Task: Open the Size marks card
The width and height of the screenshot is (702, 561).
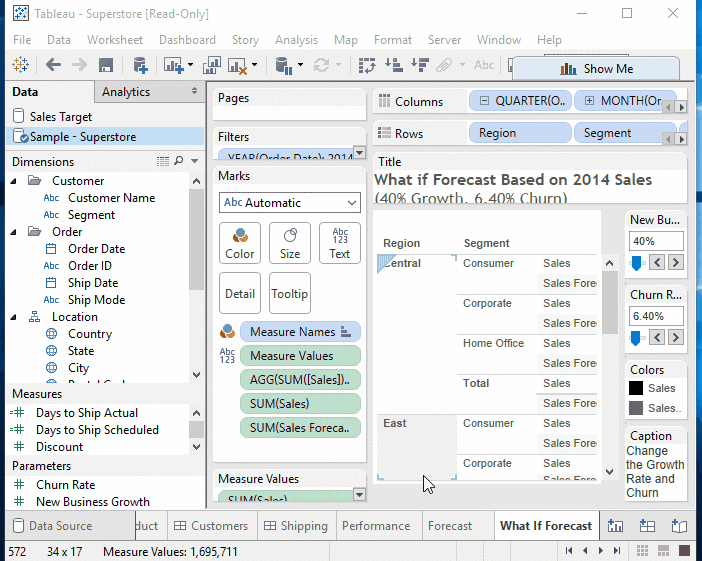Action: pos(290,242)
